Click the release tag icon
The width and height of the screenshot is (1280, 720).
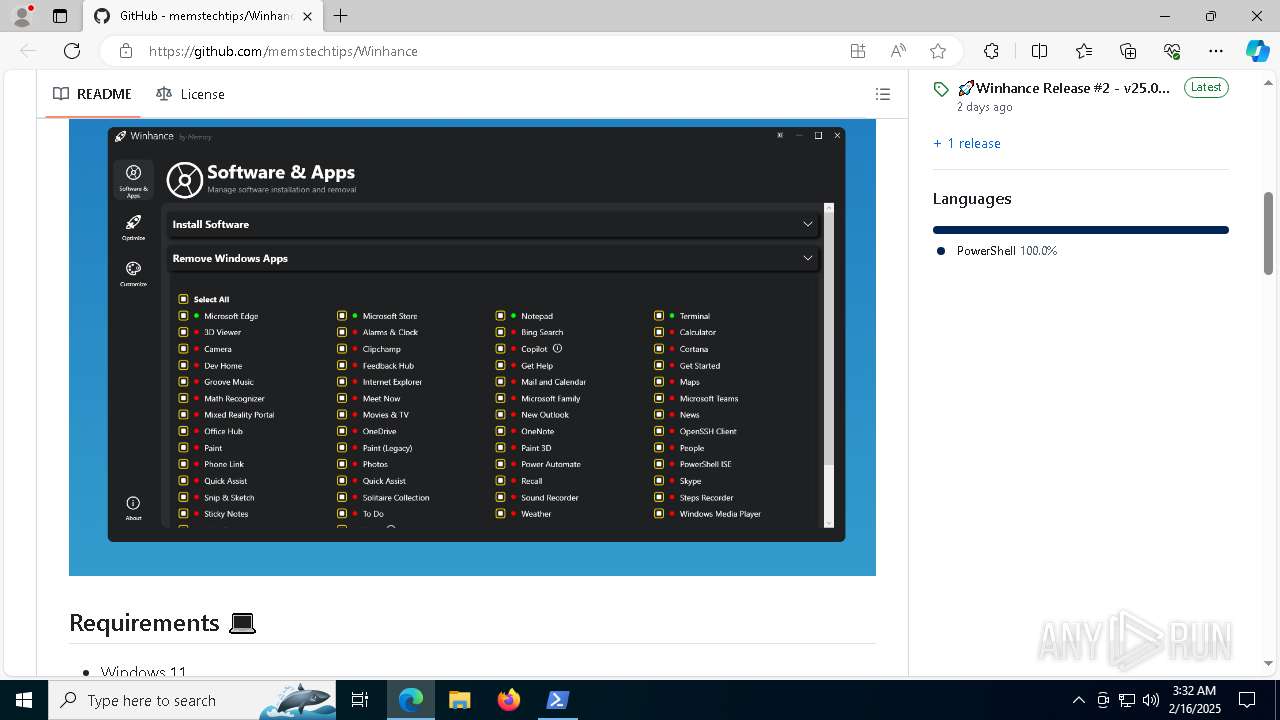pyautogui.click(x=941, y=89)
